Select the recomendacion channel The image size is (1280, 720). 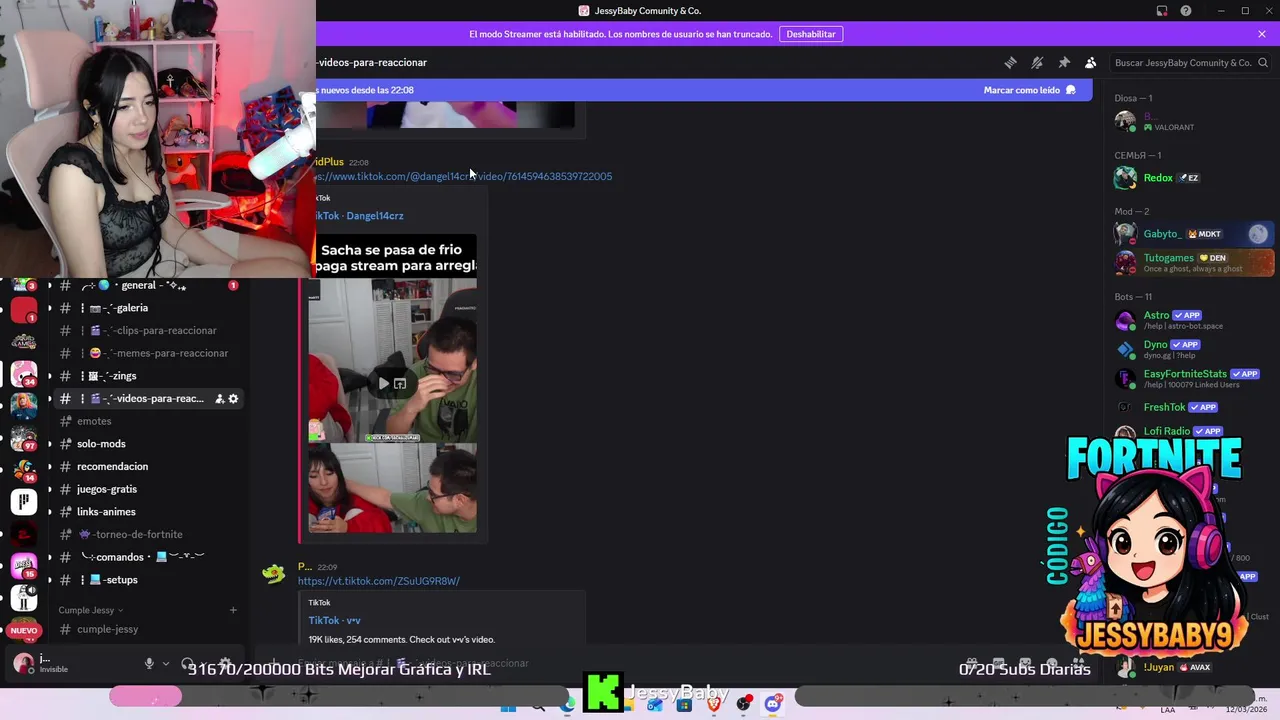point(145,467)
